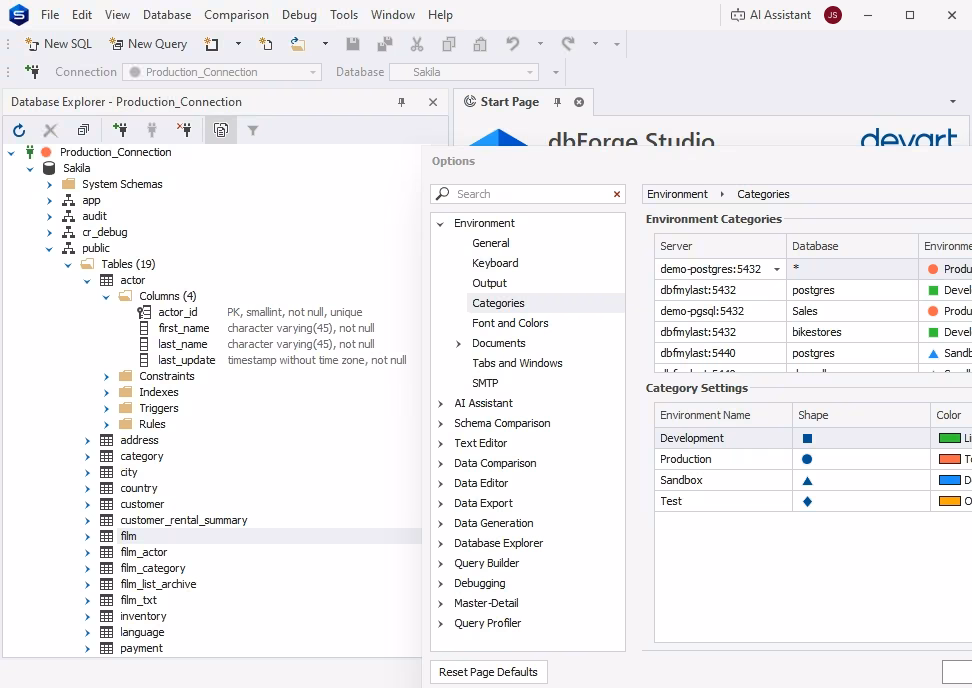This screenshot has height=688, width=972.
Task: Select the film table in the tree
Action: coord(128,536)
